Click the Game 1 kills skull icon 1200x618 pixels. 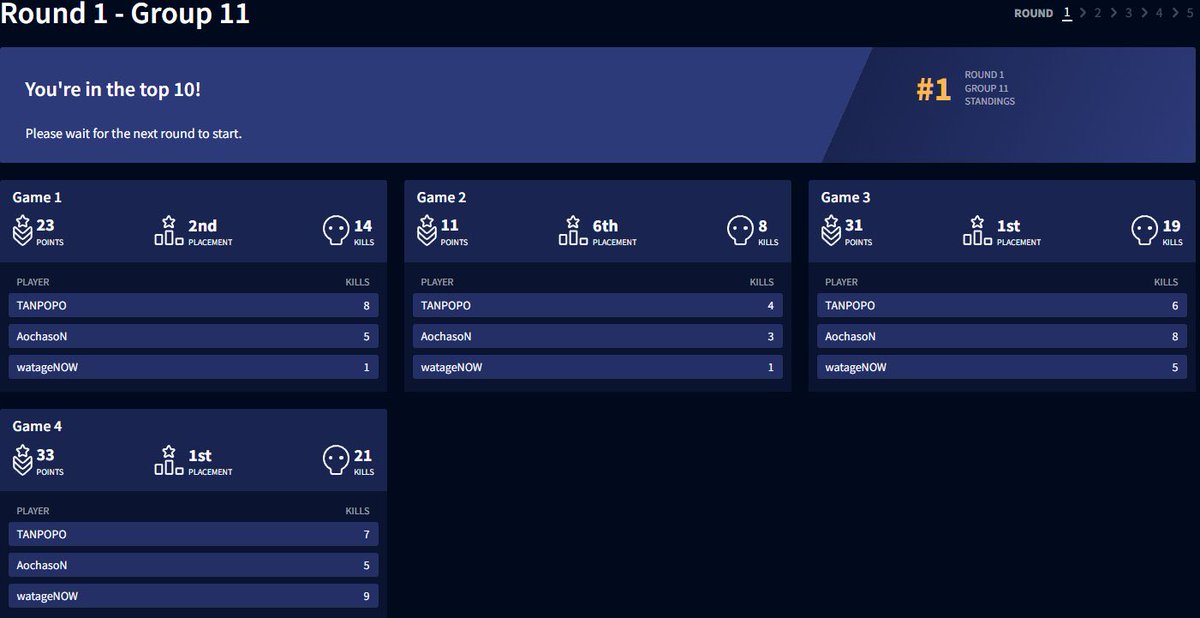336,231
